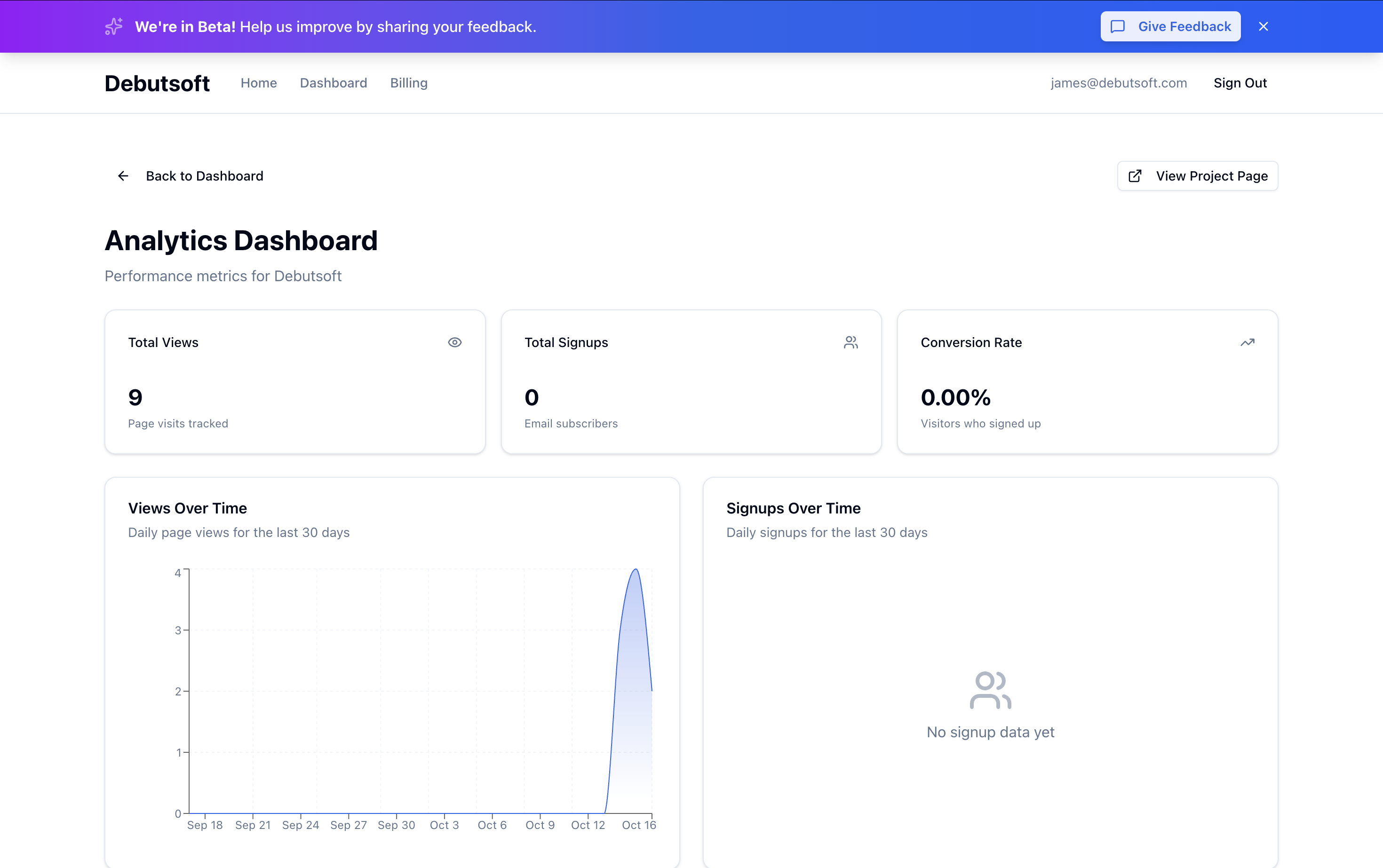This screenshot has height=868, width=1383.
Task: Click the peak of the views chart
Action: (x=635, y=569)
